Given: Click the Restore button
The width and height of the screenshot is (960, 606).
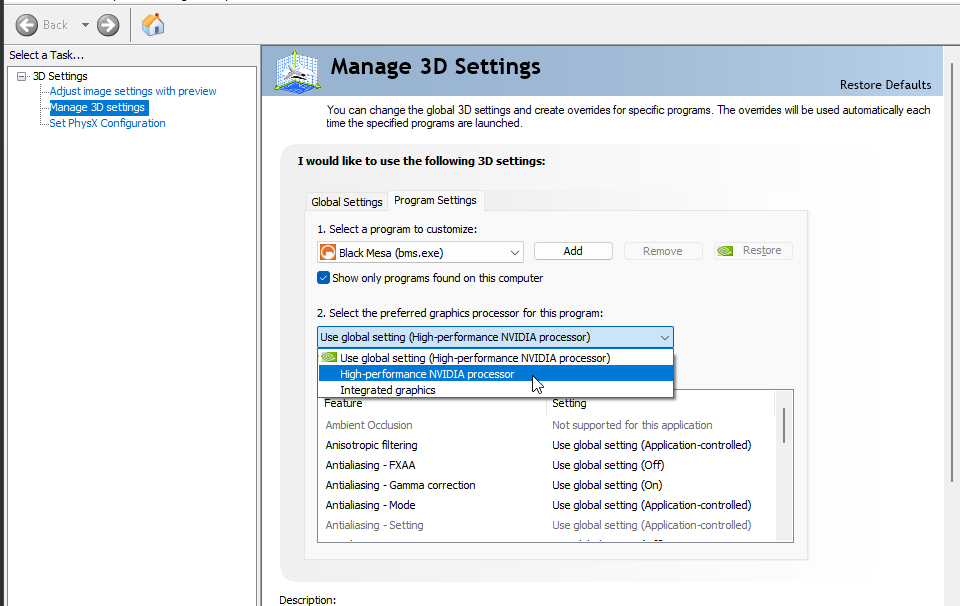Looking at the screenshot, I should 753,251.
